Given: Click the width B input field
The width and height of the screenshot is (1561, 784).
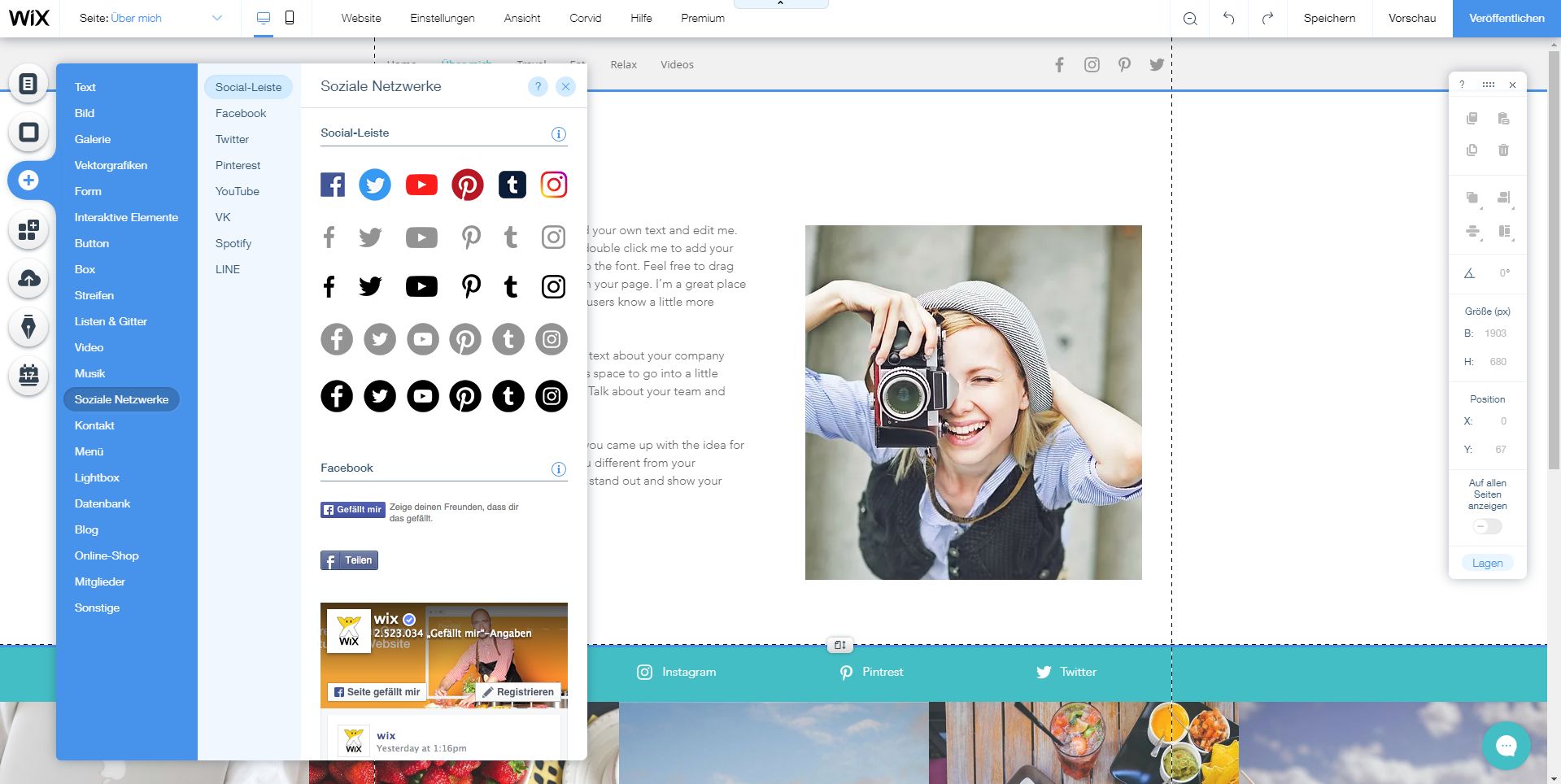Looking at the screenshot, I should (1495, 333).
